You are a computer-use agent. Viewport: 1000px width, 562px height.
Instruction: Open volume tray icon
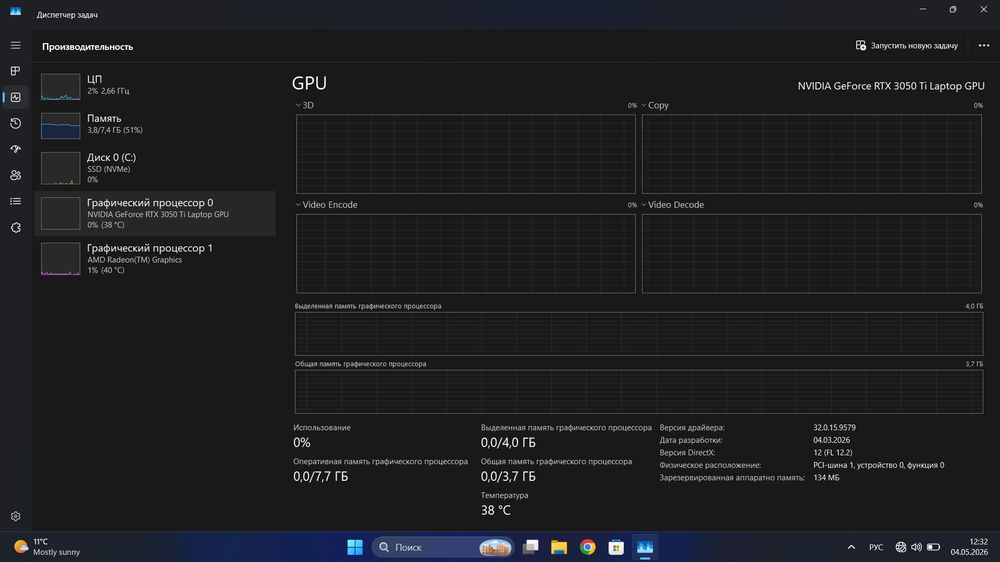916,547
